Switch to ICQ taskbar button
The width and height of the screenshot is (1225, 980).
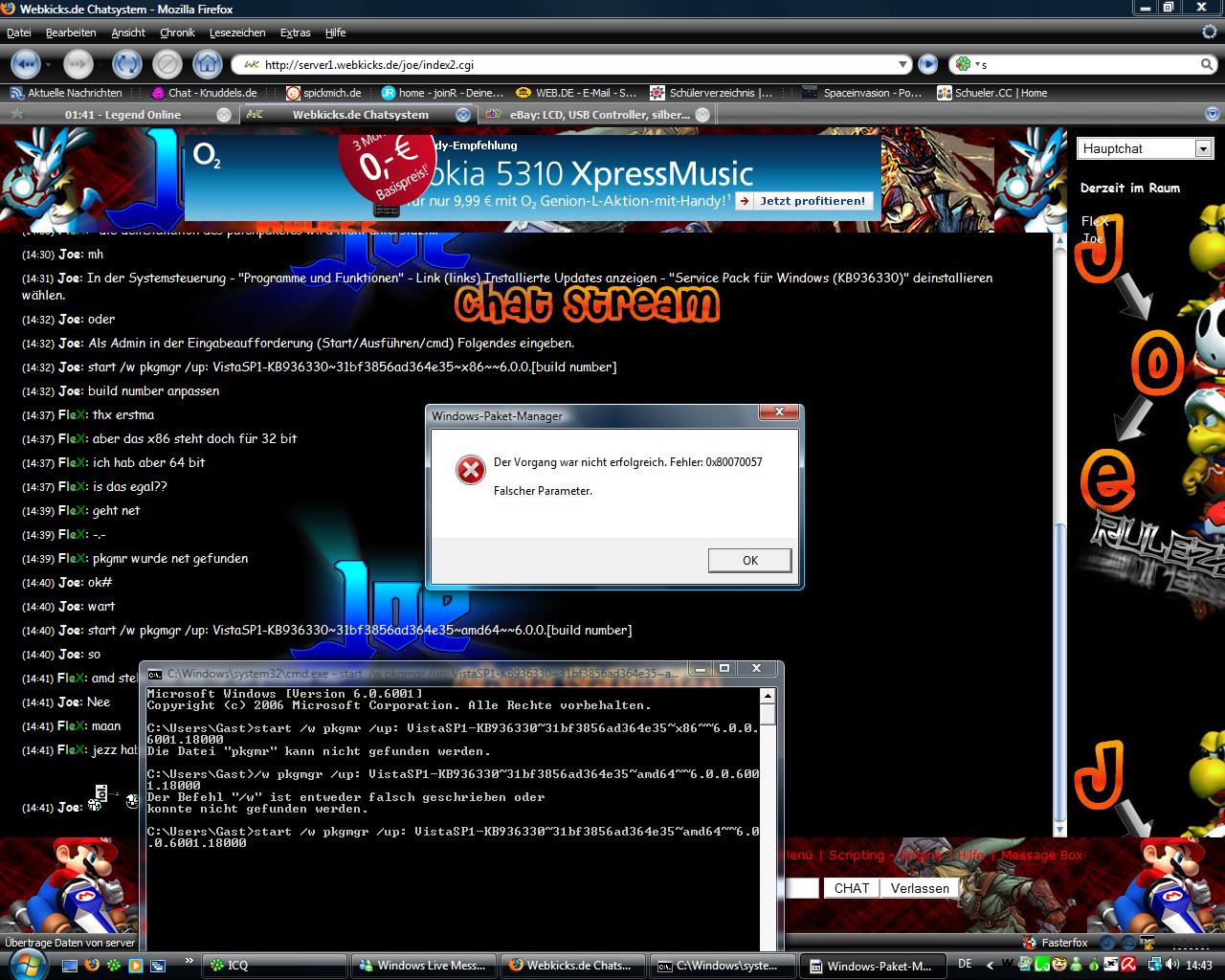(275, 966)
